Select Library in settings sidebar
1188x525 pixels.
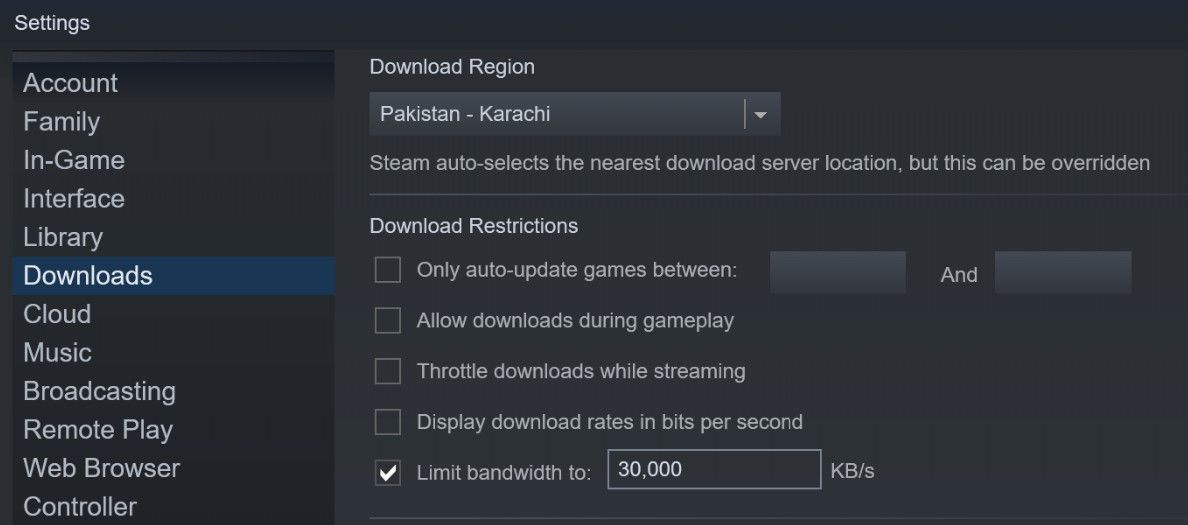coord(62,237)
